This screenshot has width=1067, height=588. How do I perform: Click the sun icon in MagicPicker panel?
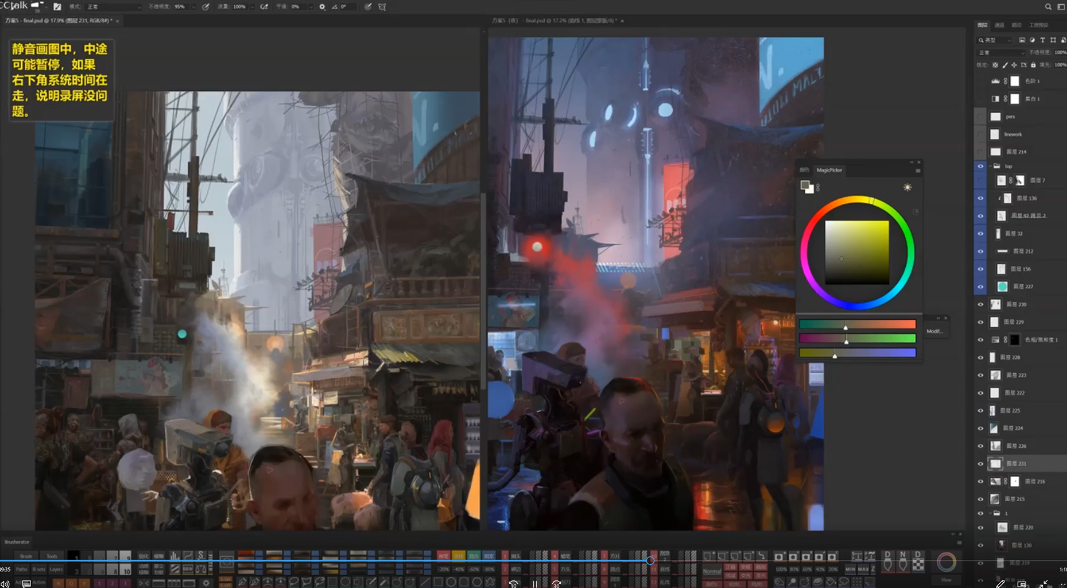[907, 187]
